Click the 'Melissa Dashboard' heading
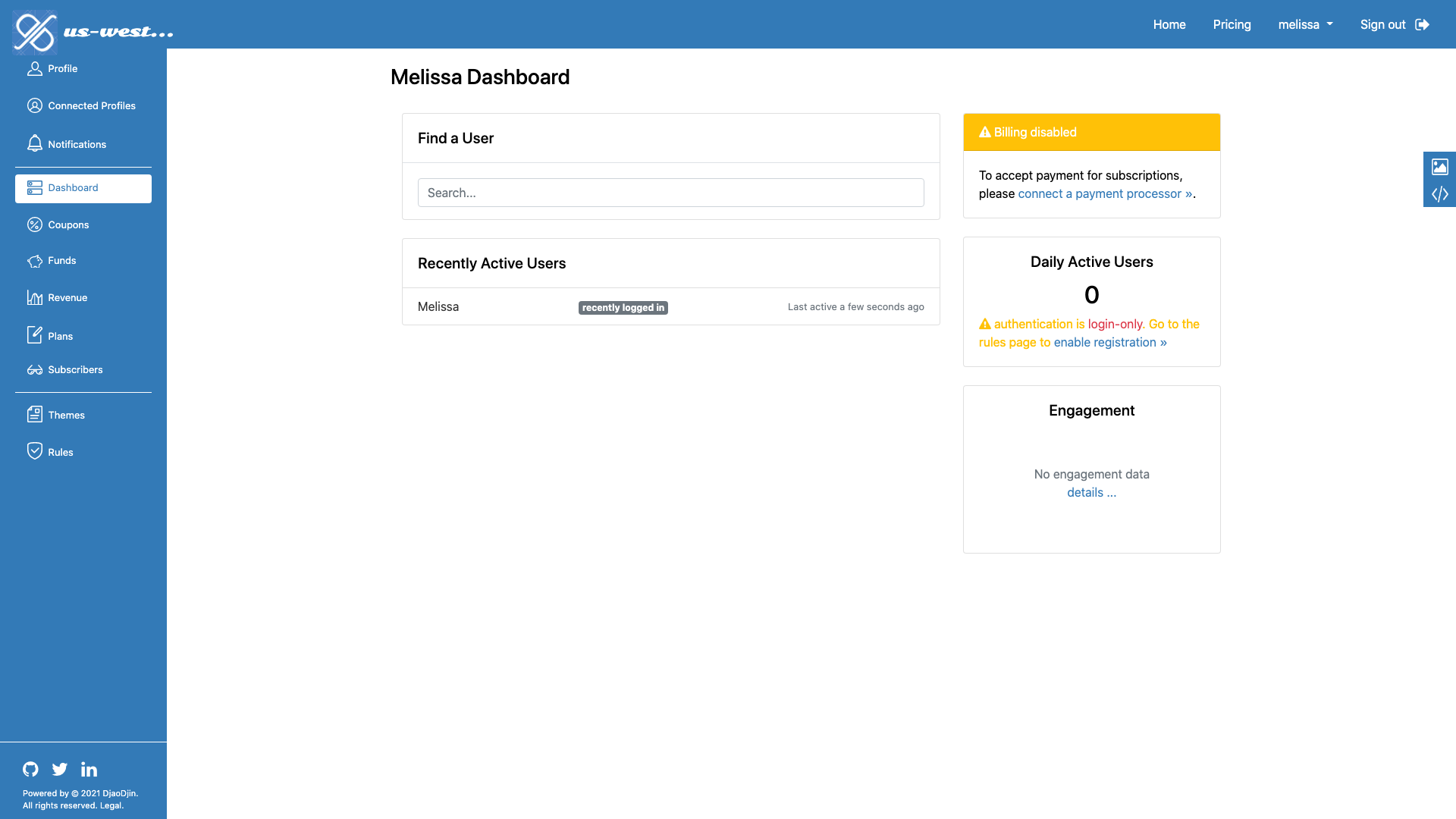This screenshot has height=819, width=1456. pos(480,77)
